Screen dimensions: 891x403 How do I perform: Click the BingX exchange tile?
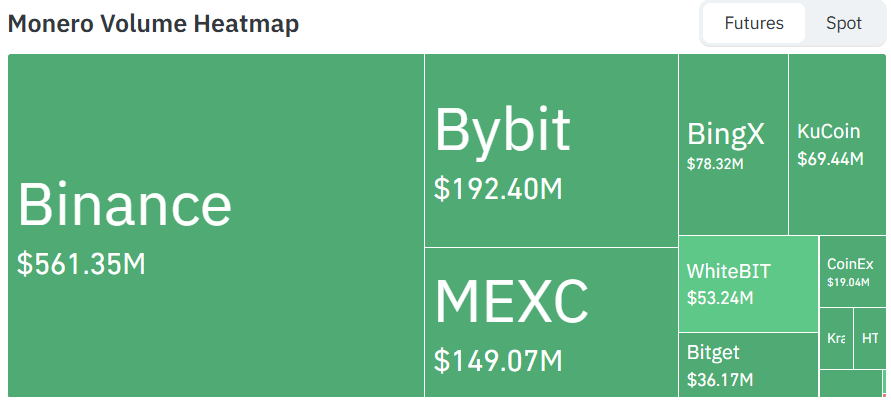coord(733,144)
